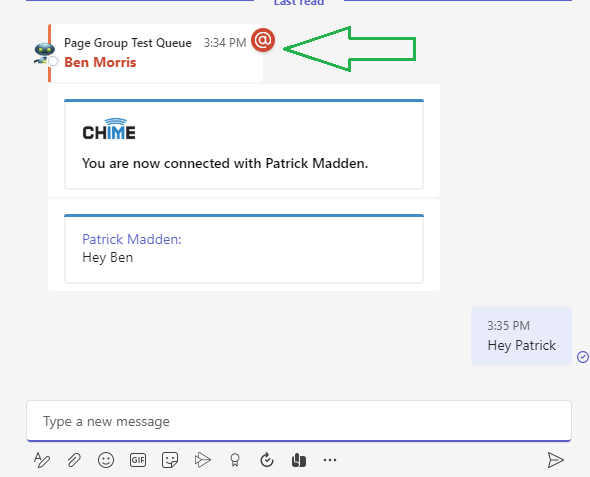
Task: Focus the Type a new message field
Action: click(299, 421)
